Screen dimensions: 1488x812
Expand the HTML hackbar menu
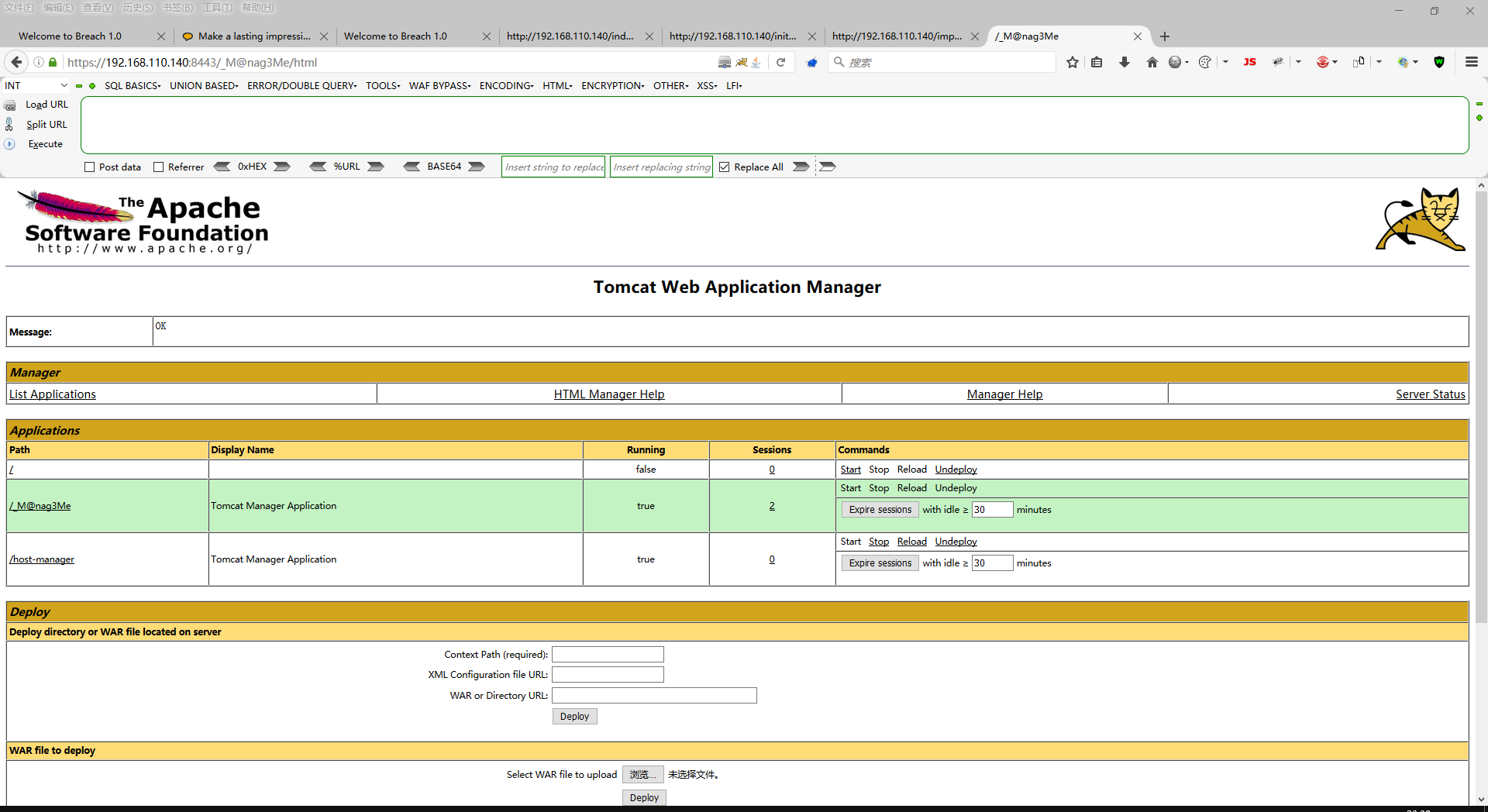tap(557, 86)
